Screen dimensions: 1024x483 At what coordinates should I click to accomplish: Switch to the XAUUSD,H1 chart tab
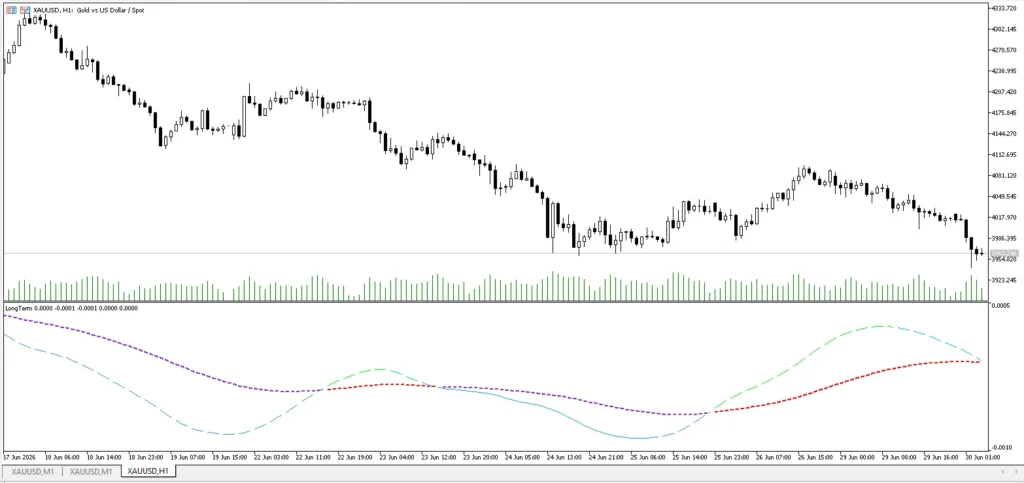click(x=148, y=471)
